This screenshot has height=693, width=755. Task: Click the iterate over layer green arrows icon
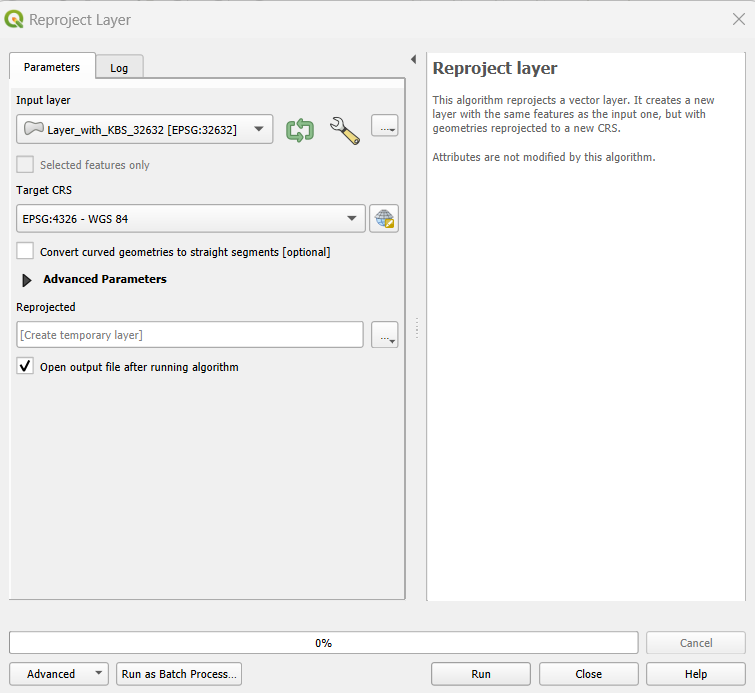pos(300,129)
